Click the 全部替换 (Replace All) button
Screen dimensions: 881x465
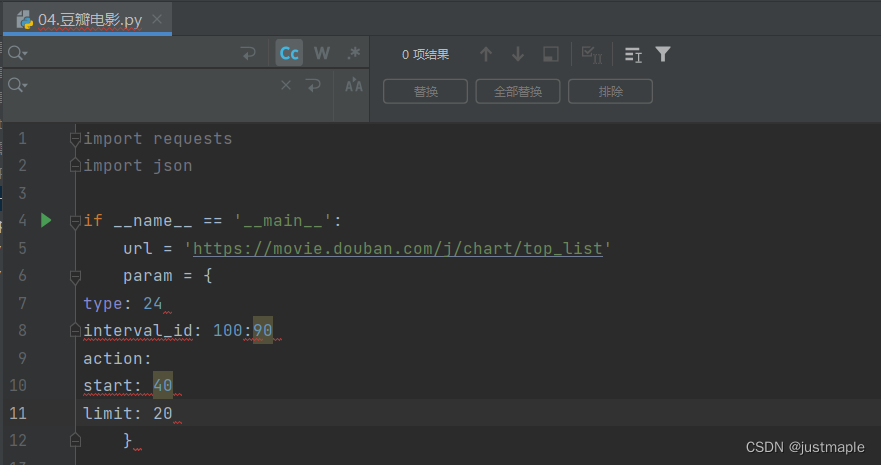pyautogui.click(x=518, y=92)
